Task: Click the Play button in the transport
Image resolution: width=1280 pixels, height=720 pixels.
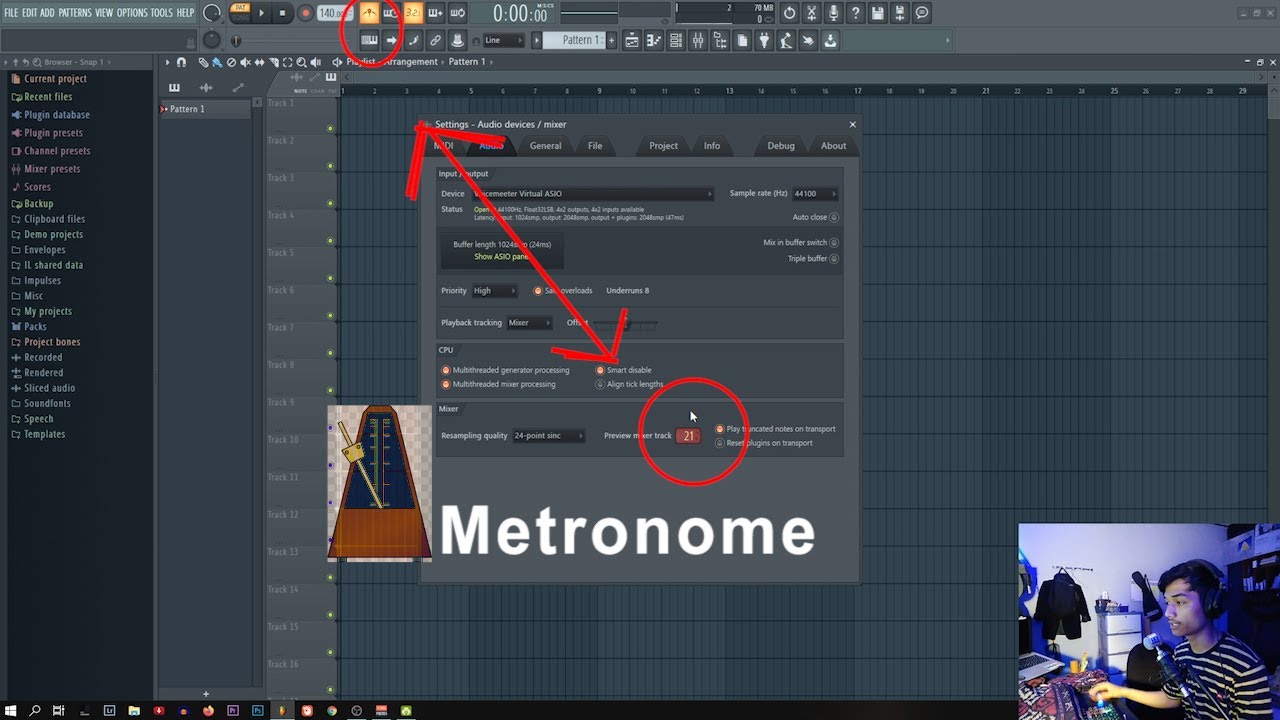Action: pos(262,13)
